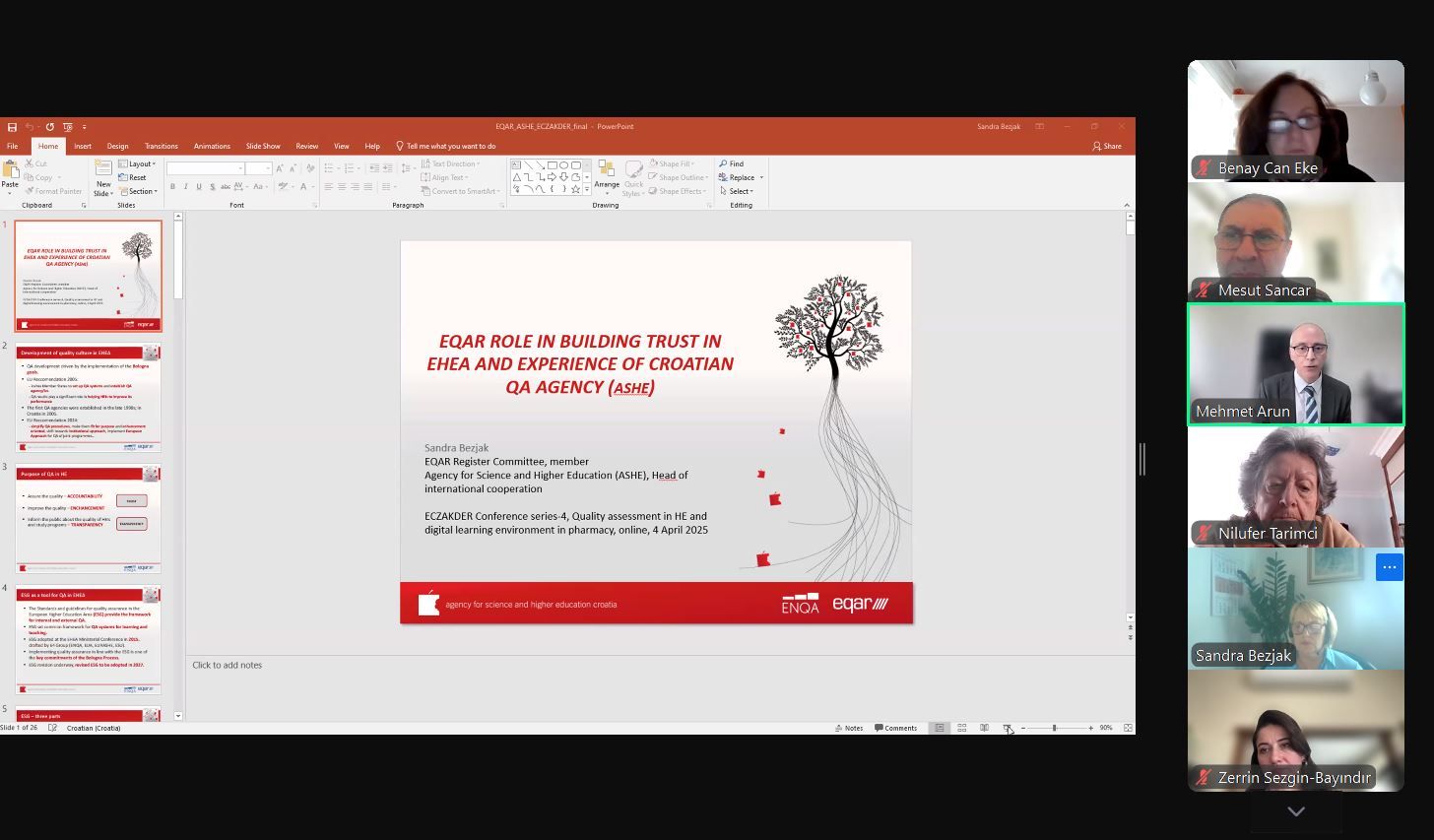The image size is (1434, 840).
Task: Open the Slide Show tab
Action: click(263, 146)
